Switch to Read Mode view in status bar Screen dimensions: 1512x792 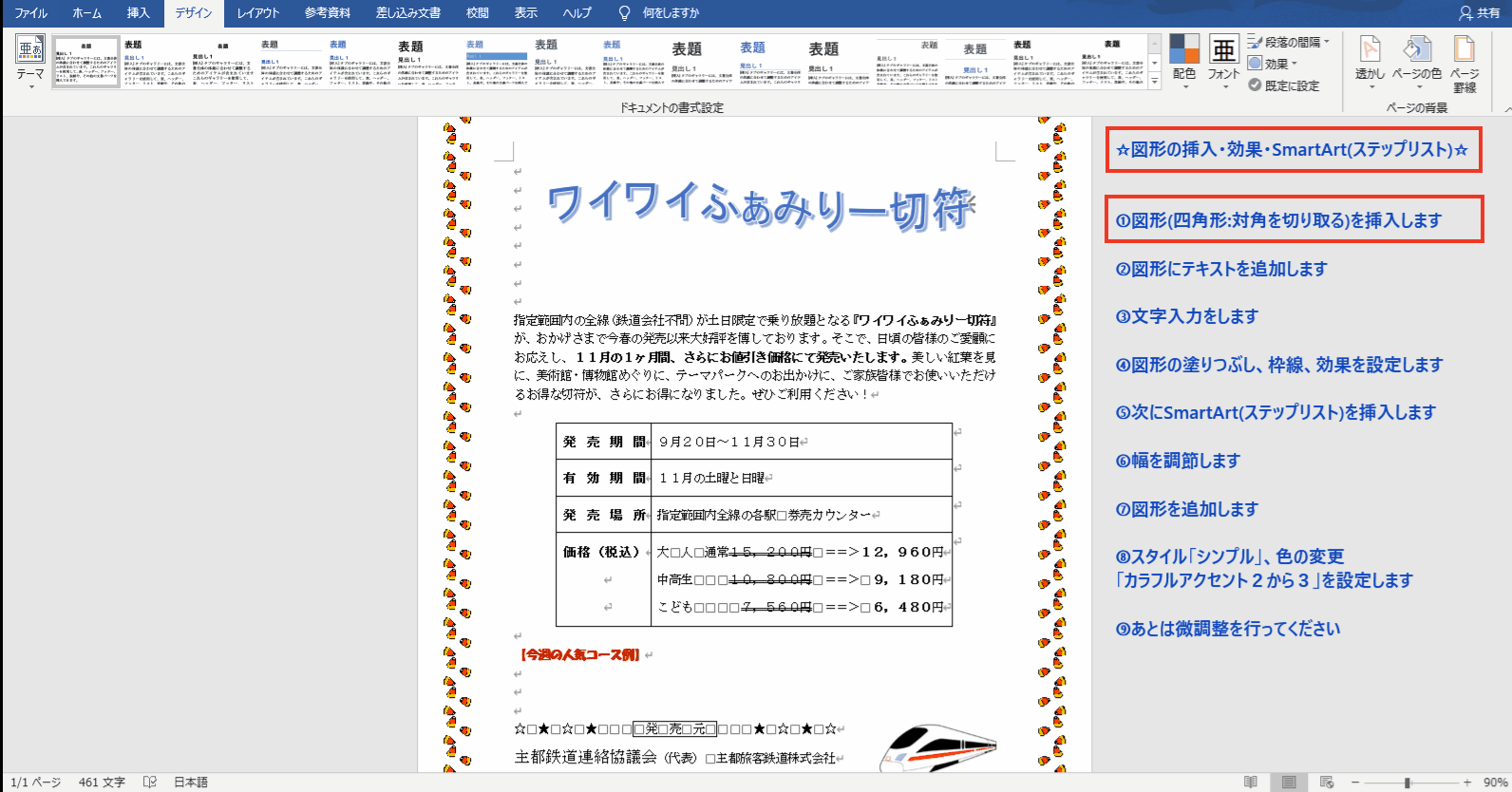tap(1251, 783)
